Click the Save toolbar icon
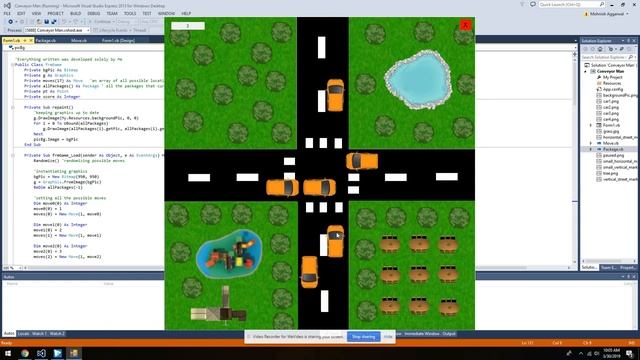 coord(46,22)
